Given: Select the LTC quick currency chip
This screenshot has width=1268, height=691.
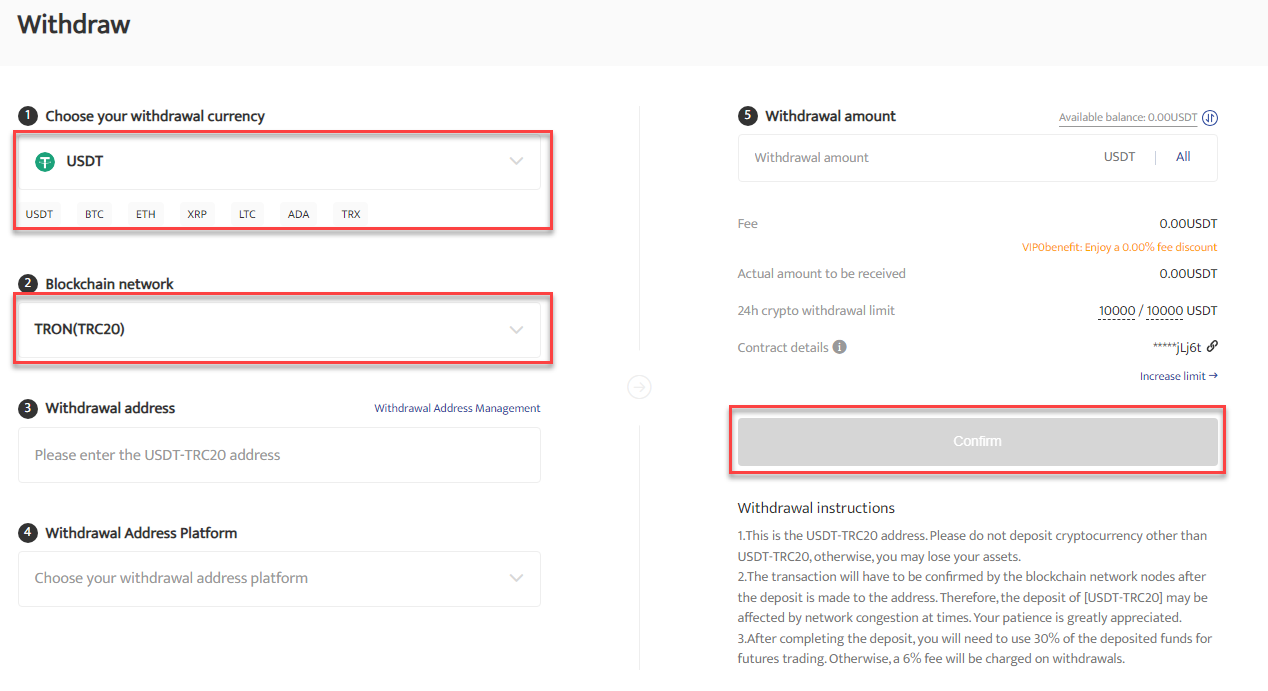Looking at the screenshot, I should [247, 214].
